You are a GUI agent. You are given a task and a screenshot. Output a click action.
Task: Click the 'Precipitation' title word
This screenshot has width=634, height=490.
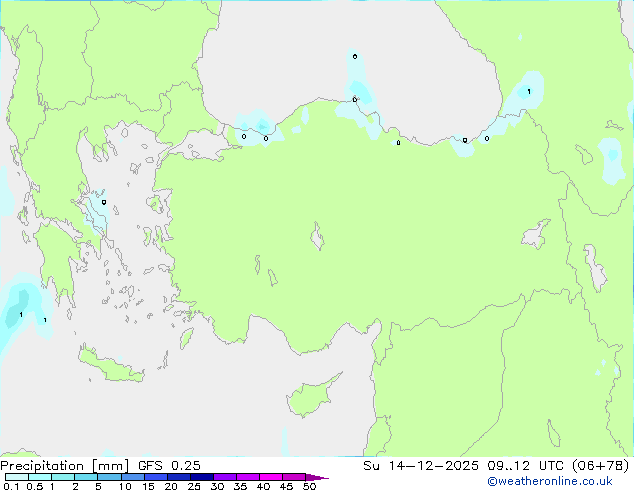pyautogui.click(x=42, y=466)
